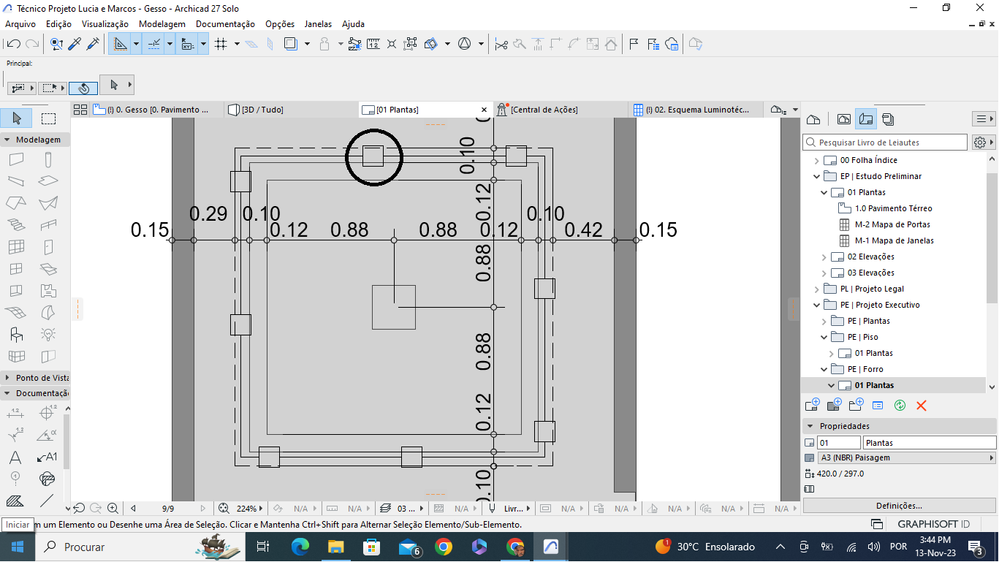Viewport: 999px width, 562px height.
Task: Click the Pesquisar Livro de Leiautes field
Action: (886, 143)
